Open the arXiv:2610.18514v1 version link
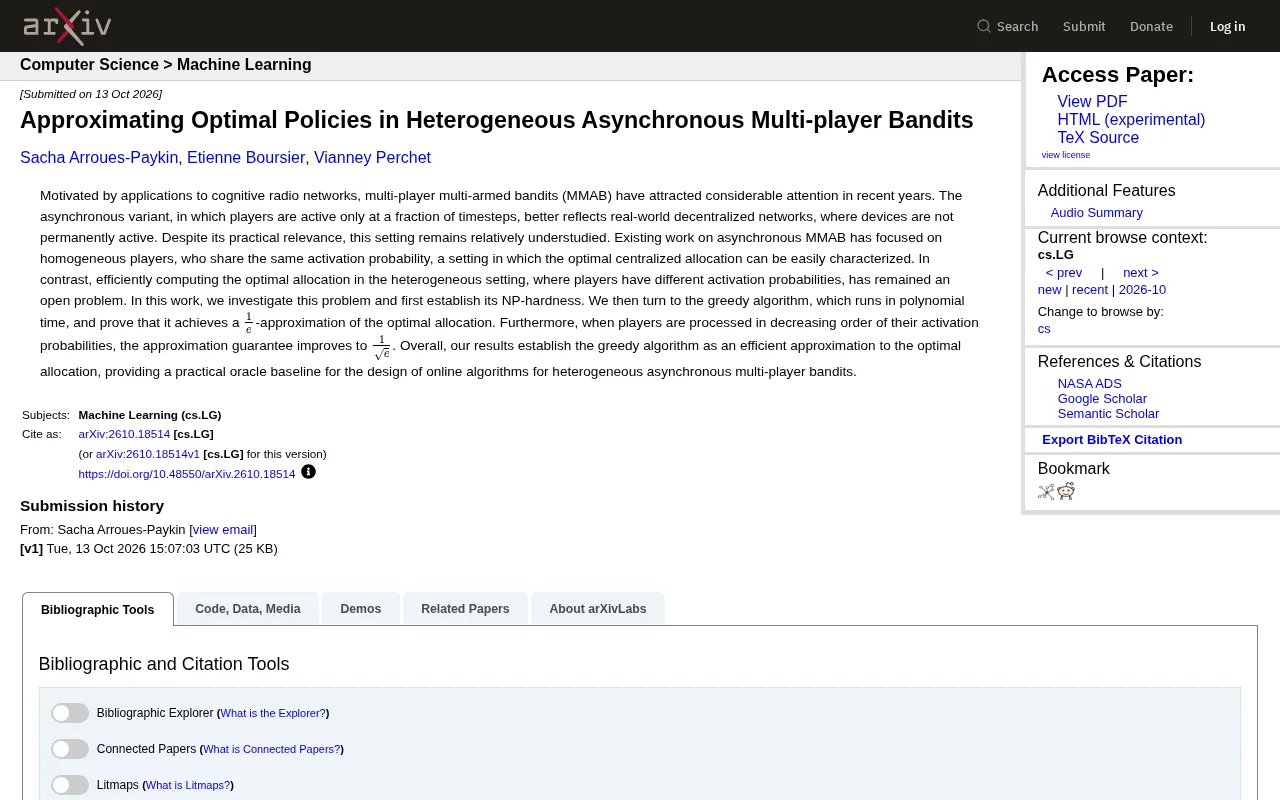The height and width of the screenshot is (800, 1280). click(x=148, y=454)
